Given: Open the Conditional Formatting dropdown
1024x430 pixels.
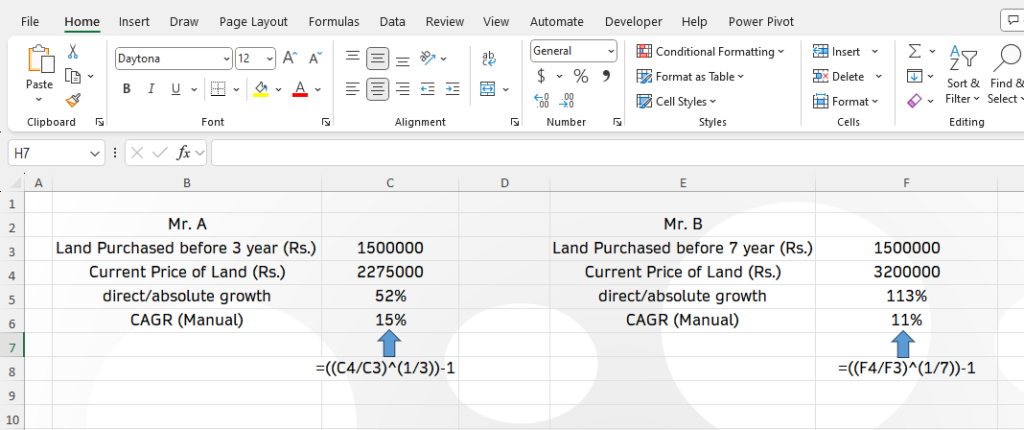Looking at the screenshot, I should 710,51.
